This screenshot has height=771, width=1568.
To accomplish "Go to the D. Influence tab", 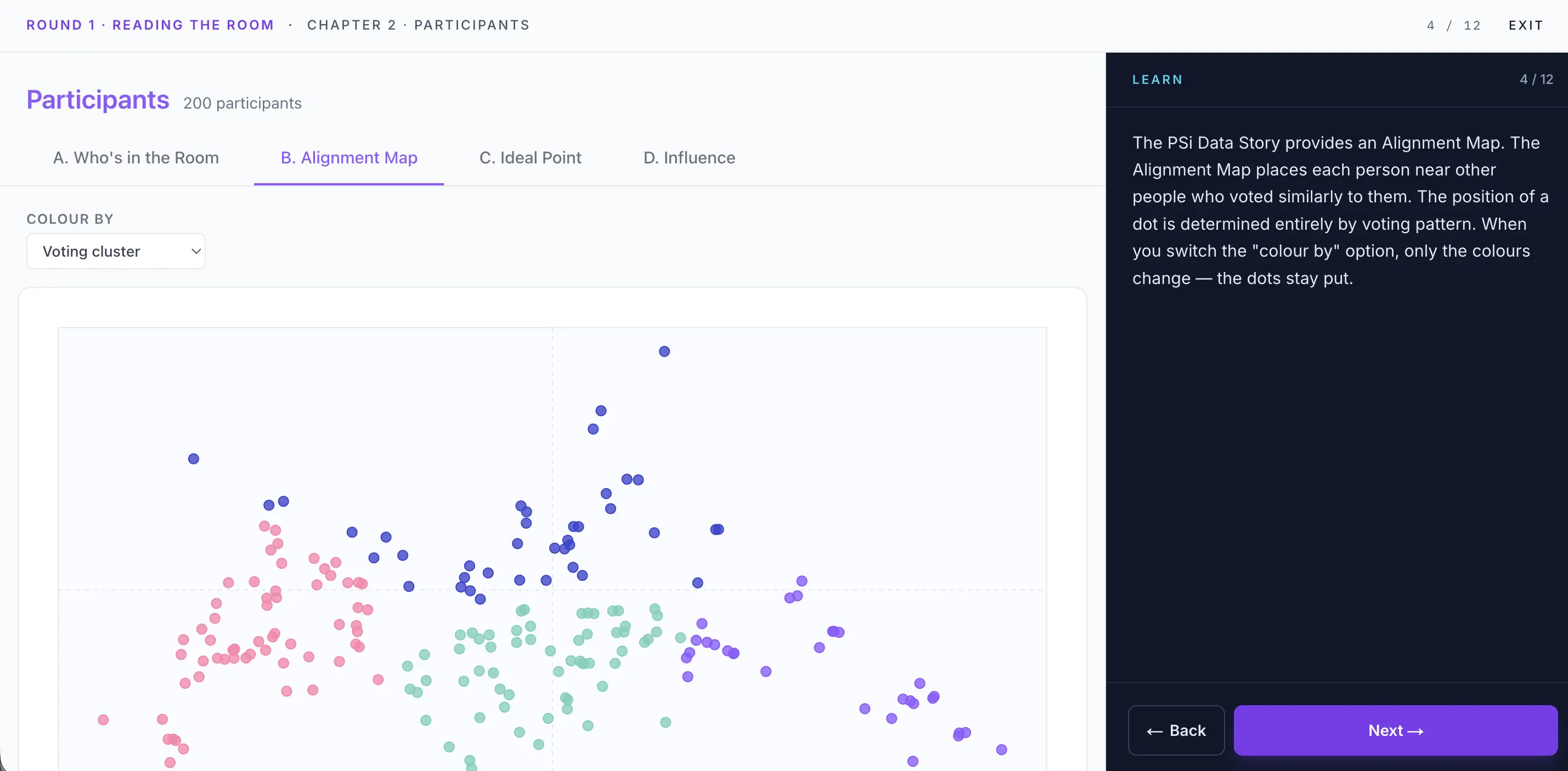I will (x=689, y=157).
